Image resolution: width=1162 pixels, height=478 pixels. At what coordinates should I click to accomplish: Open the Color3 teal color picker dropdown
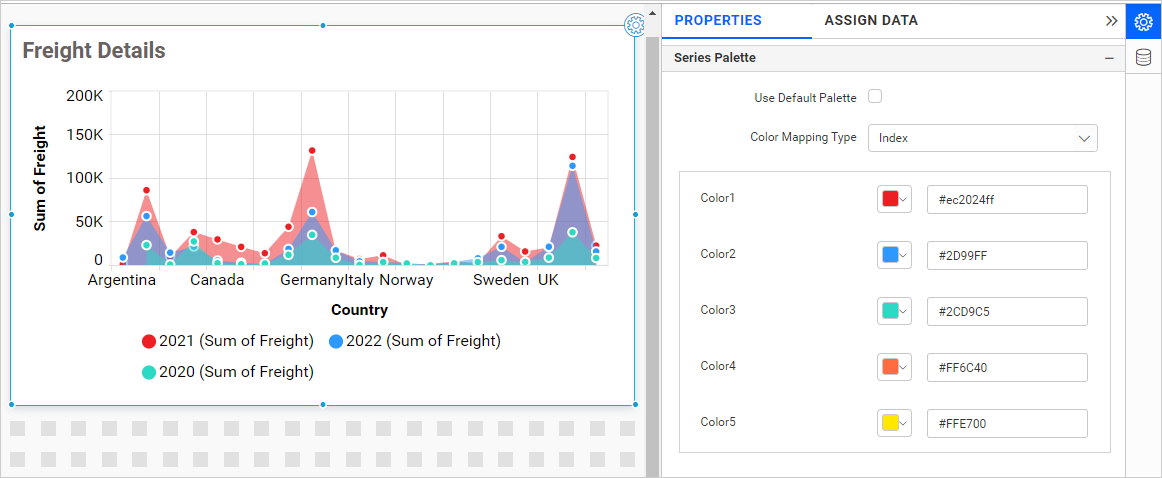coord(894,311)
